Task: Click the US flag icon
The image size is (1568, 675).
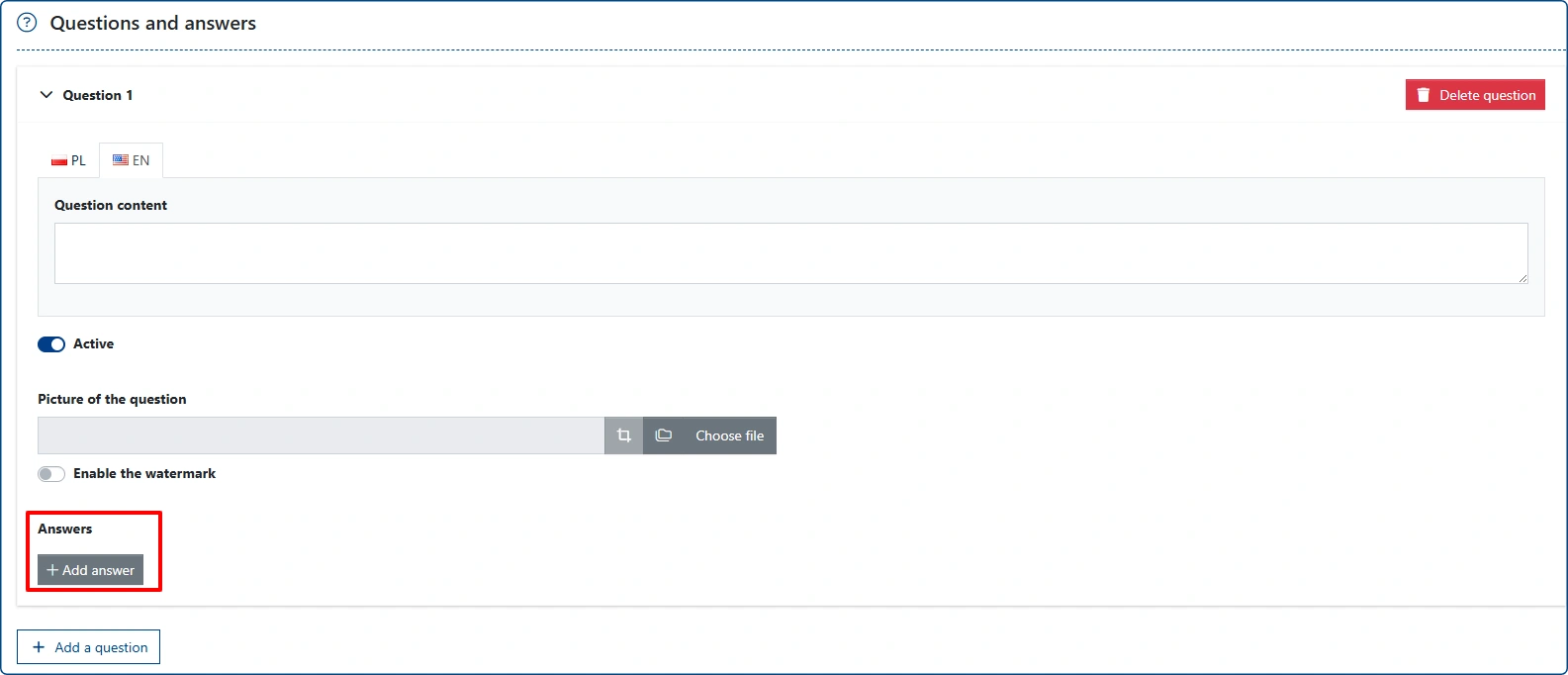Action: tap(121, 160)
